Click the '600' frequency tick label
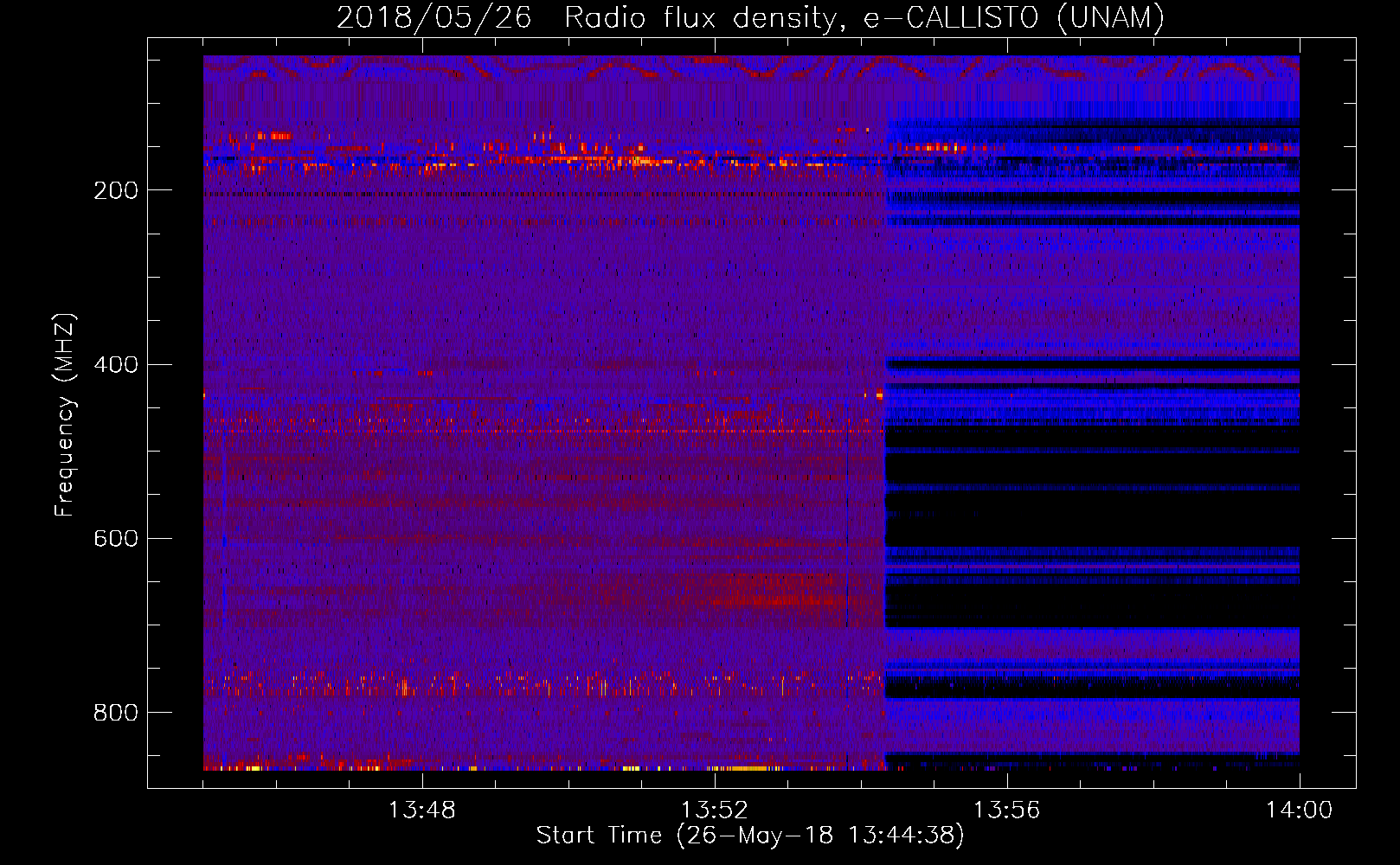1400x865 pixels. [x=116, y=538]
